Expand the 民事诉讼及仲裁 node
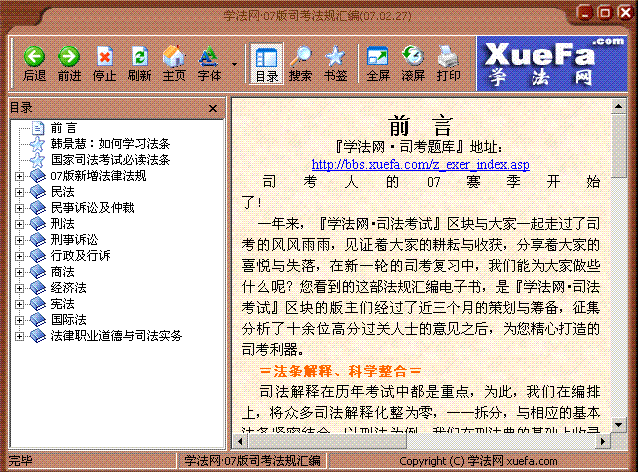 (x=19, y=208)
